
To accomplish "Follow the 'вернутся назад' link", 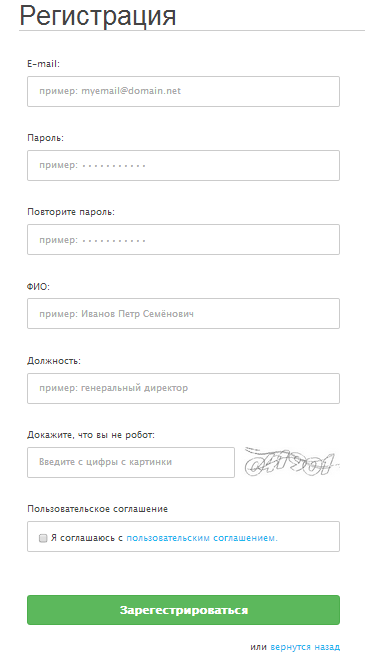I will click(x=305, y=647).
